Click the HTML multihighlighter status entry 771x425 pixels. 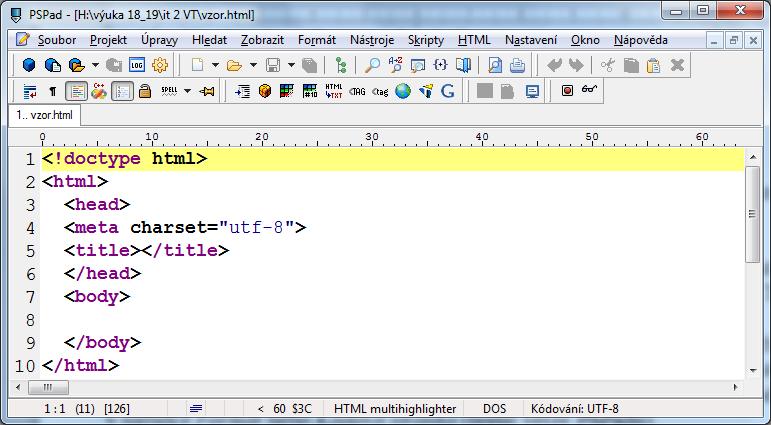click(395, 409)
